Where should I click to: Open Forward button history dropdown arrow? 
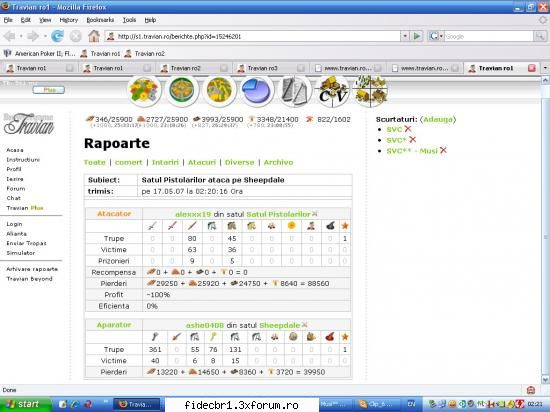pos(45,36)
